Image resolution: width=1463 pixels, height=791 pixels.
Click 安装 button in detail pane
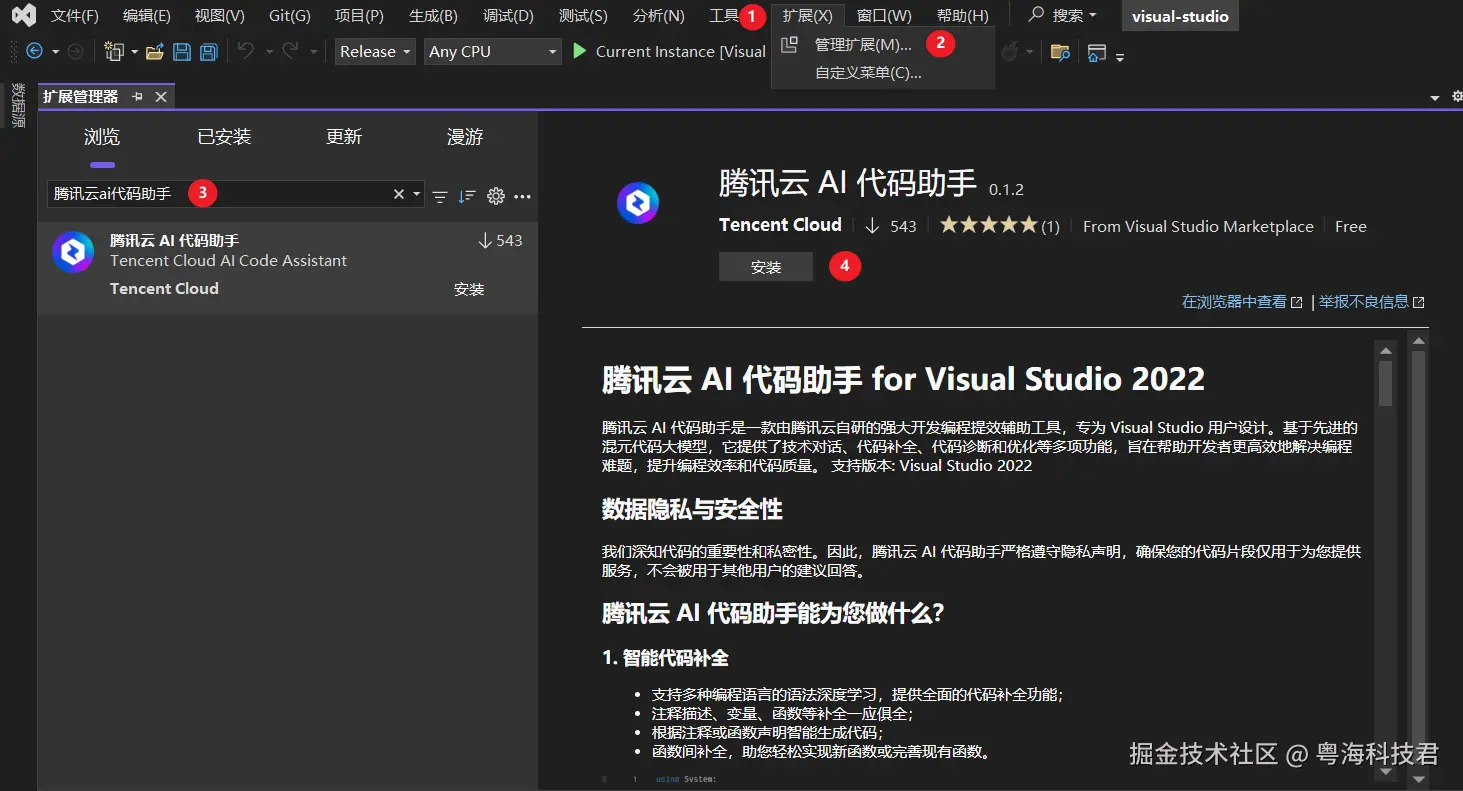point(766,267)
